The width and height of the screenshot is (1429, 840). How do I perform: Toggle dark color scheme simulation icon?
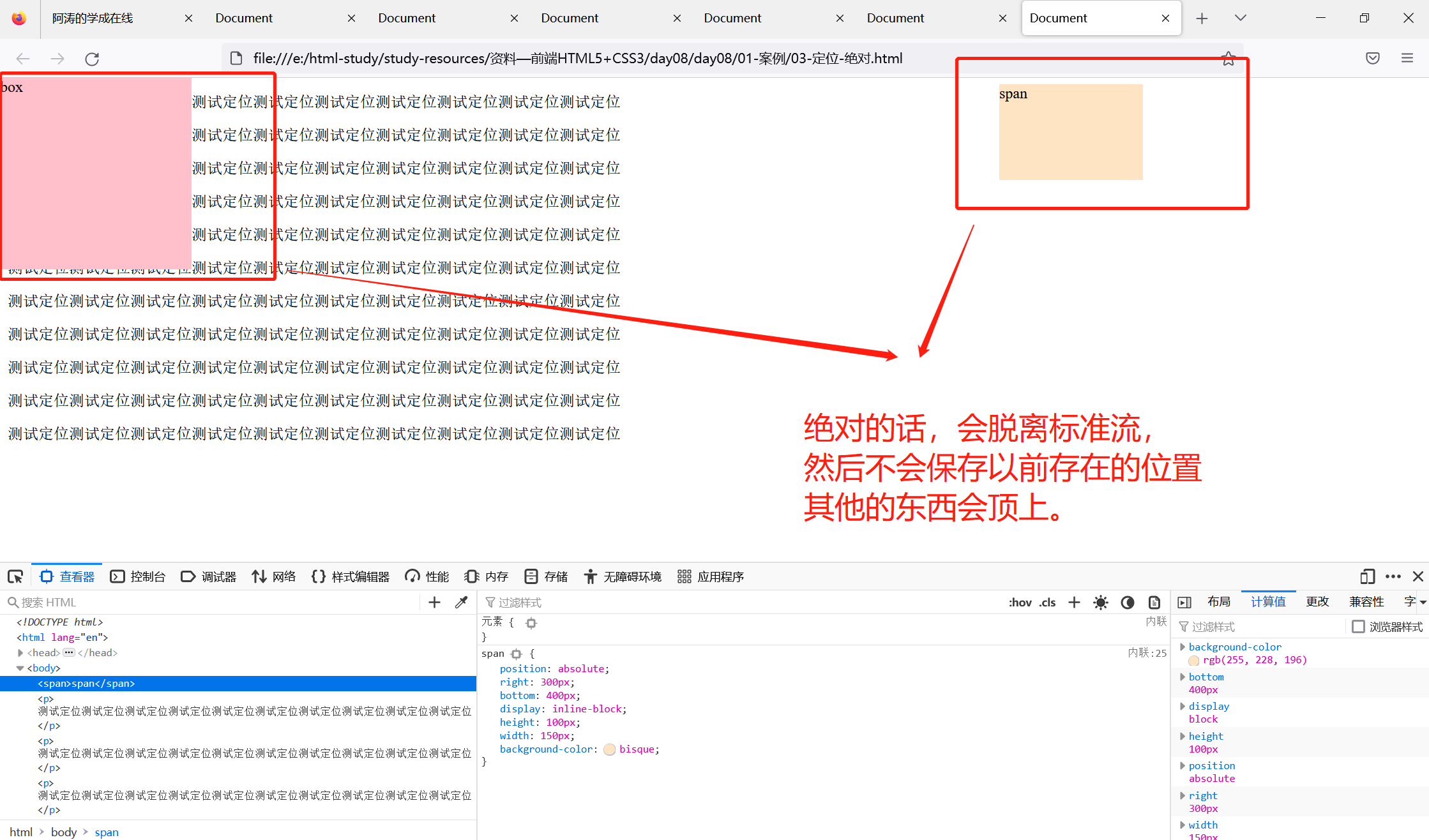tap(1127, 602)
